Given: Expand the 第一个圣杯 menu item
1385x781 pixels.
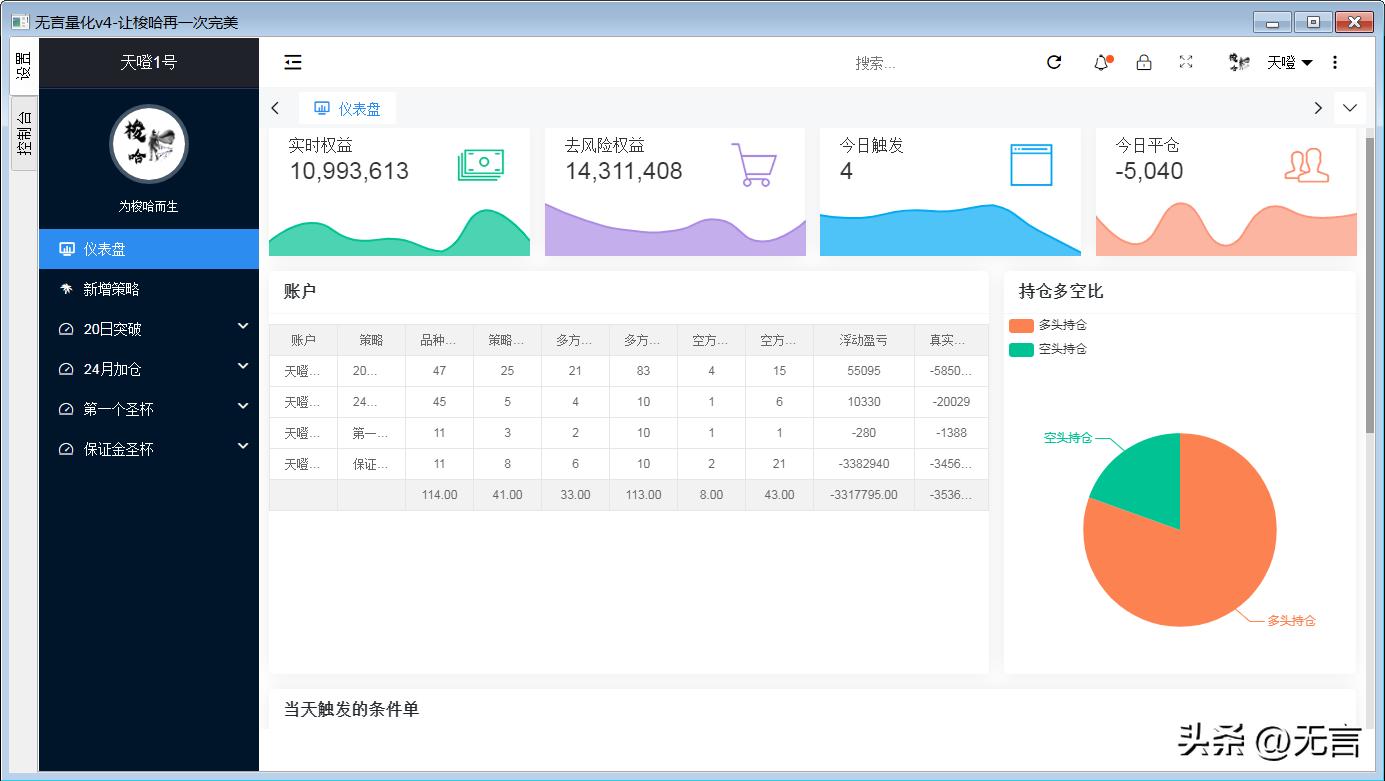Looking at the screenshot, I should pos(110,409).
